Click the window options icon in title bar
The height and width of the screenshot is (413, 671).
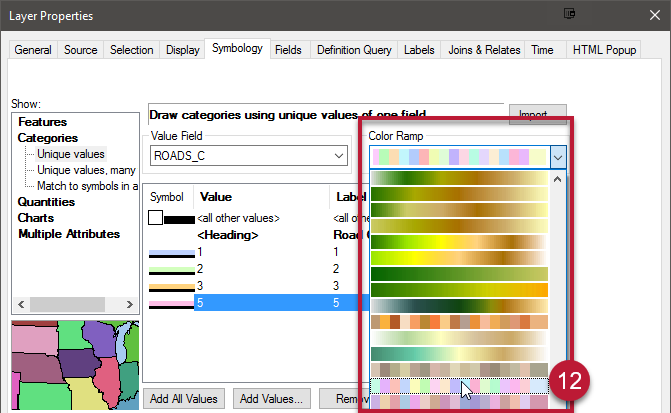pos(569,14)
